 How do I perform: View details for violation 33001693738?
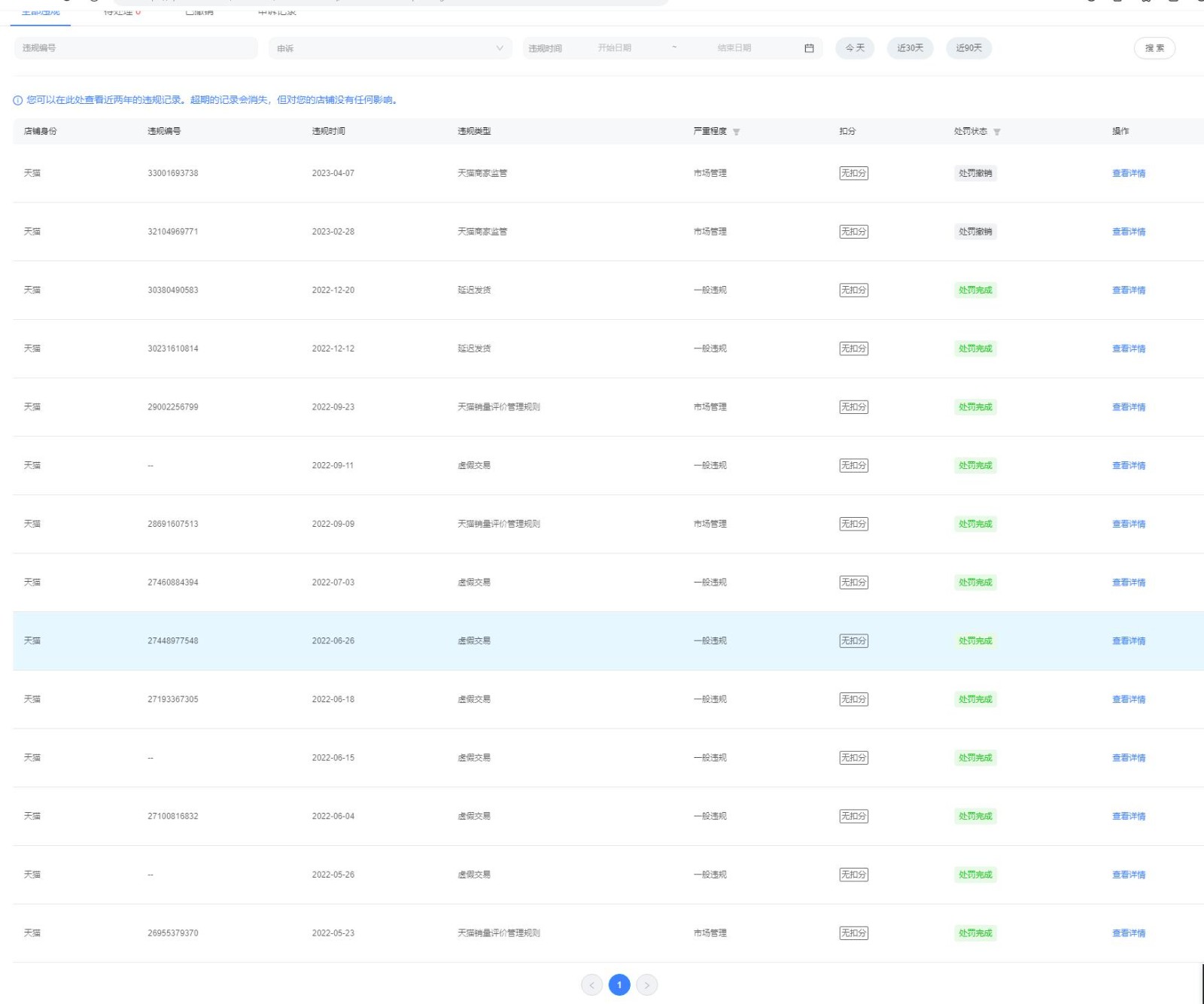(x=1129, y=173)
